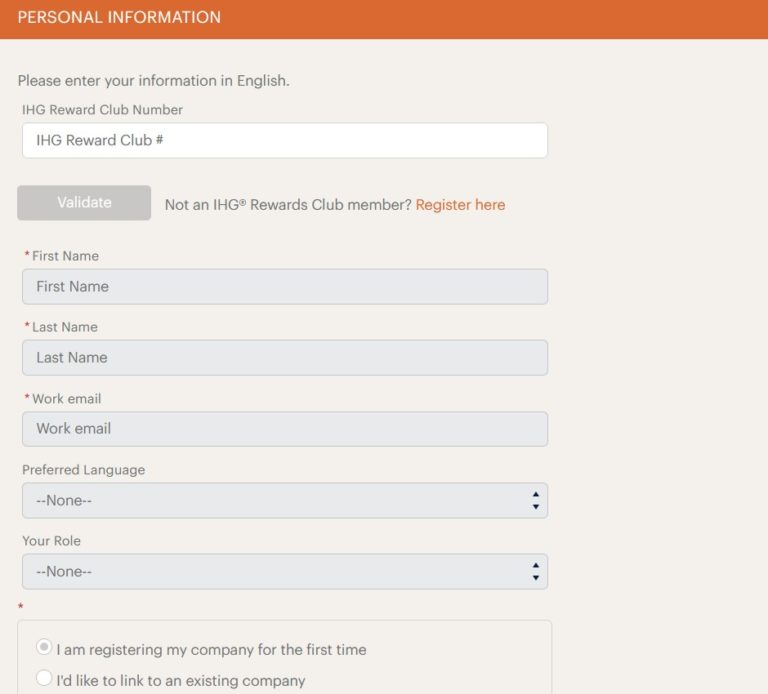Click the 'Your Role' label text

coord(51,541)
